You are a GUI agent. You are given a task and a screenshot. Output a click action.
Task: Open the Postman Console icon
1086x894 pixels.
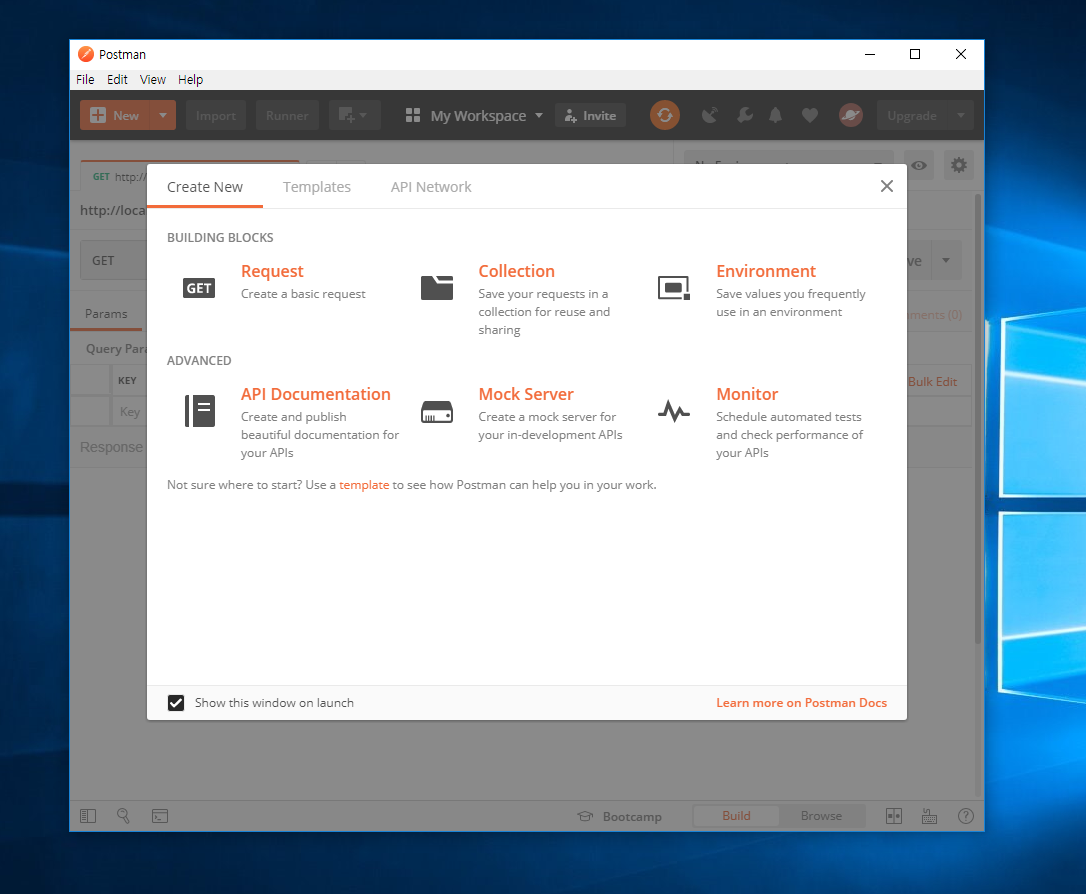coord(160,816)
